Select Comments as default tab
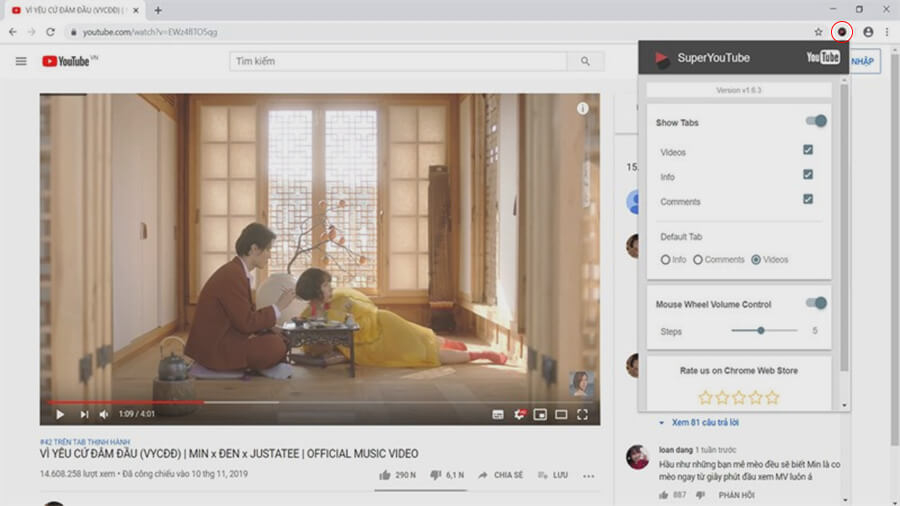 (x=698, y=260)
